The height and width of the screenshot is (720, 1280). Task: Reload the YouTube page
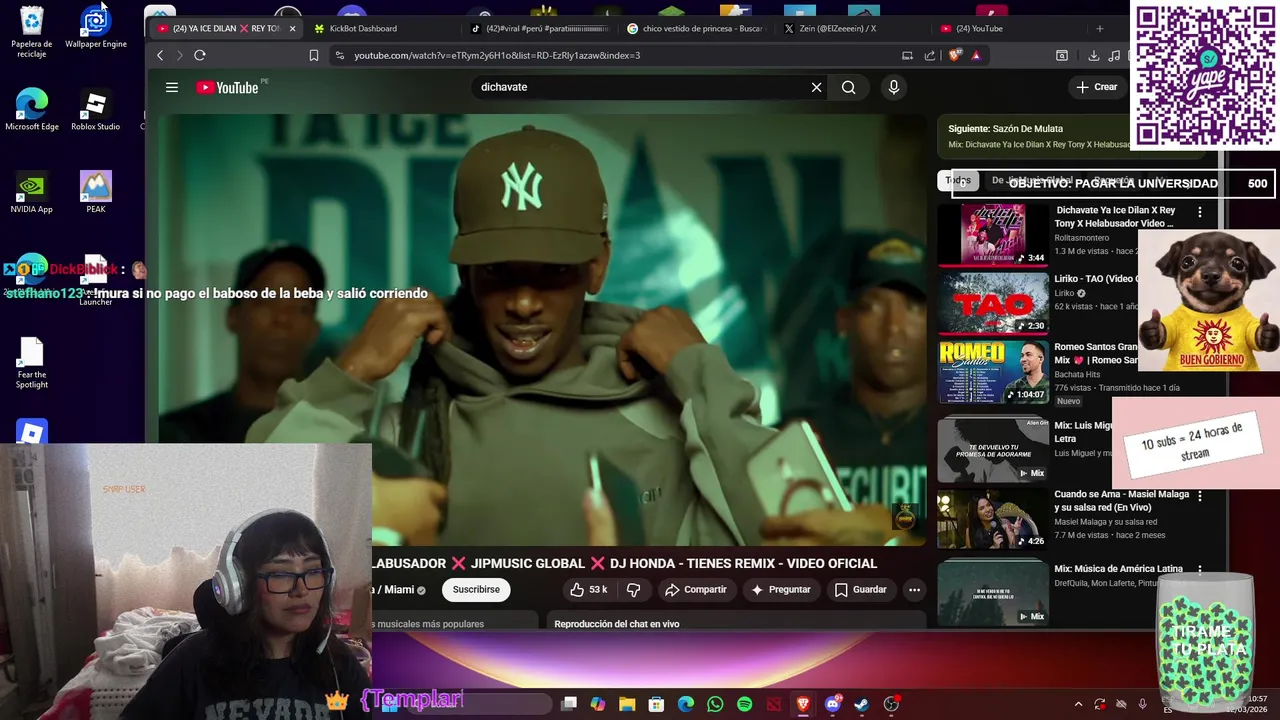click(200, 55)
